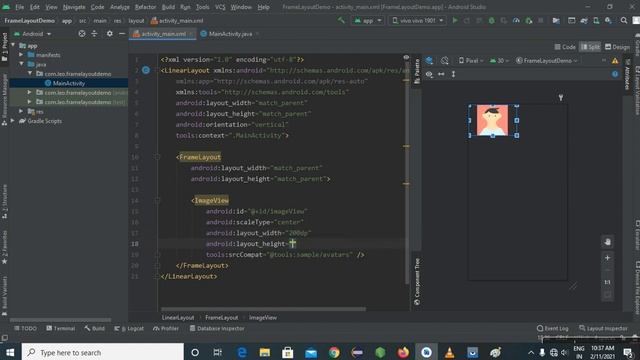Click Sync Project with Gradle Files icon

coord(584,20)
